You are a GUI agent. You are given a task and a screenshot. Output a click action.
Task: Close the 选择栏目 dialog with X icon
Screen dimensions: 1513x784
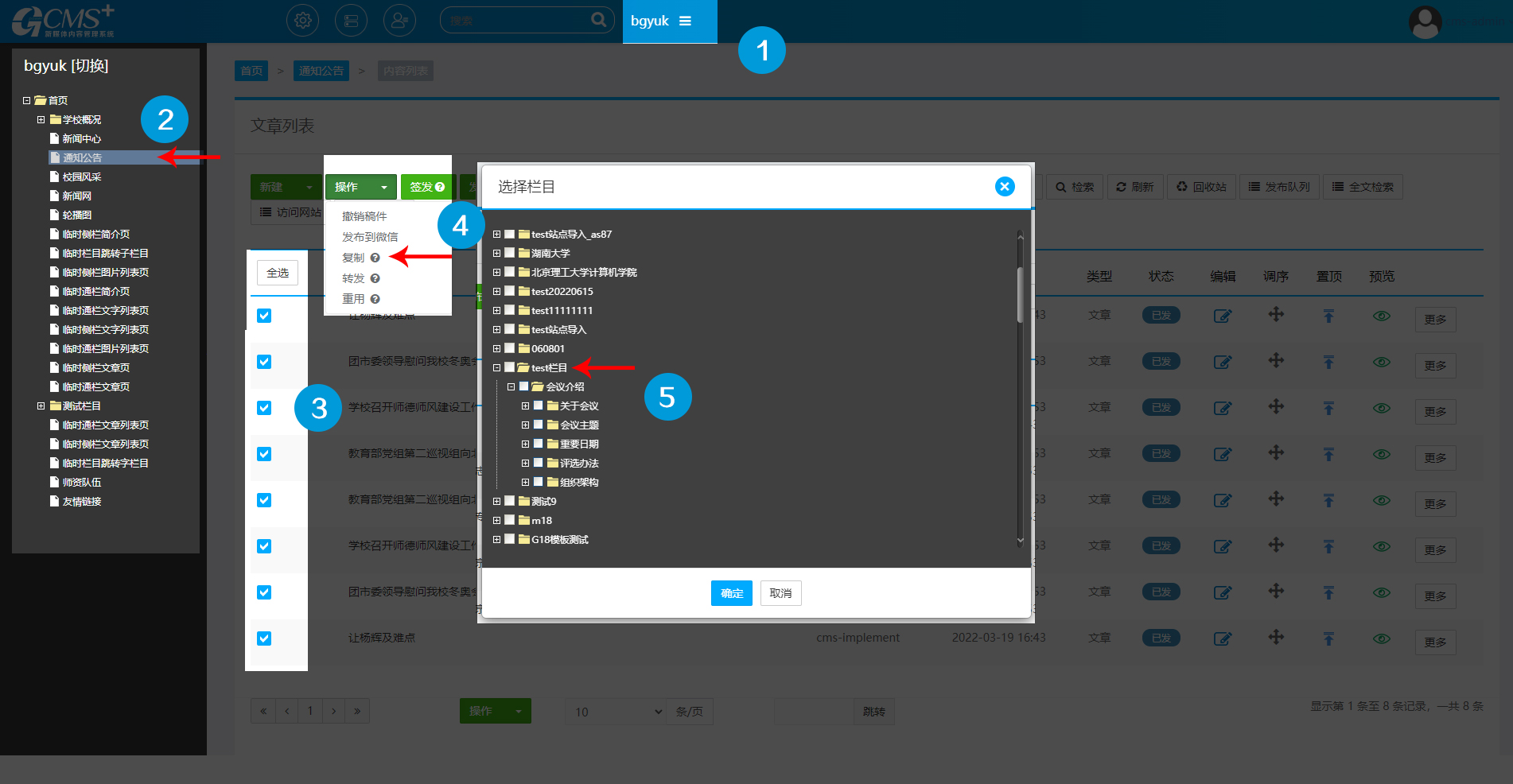[x=1005, y=186]
